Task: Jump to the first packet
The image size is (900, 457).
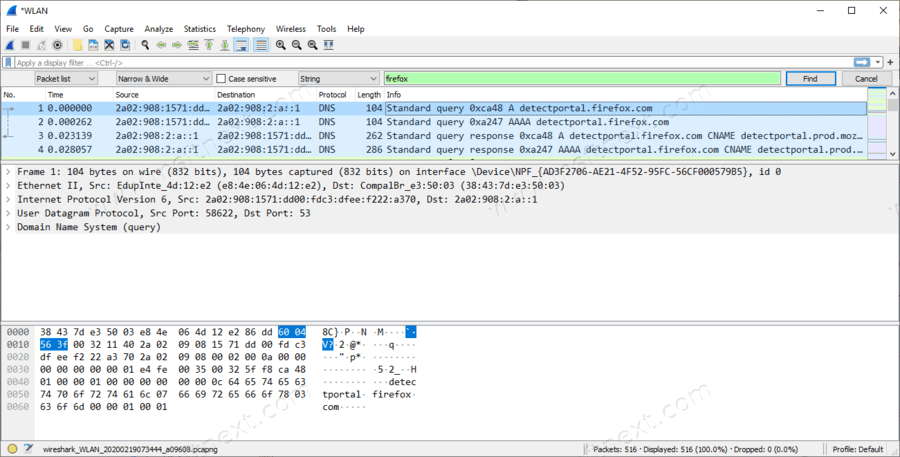Action: [209, 45]
